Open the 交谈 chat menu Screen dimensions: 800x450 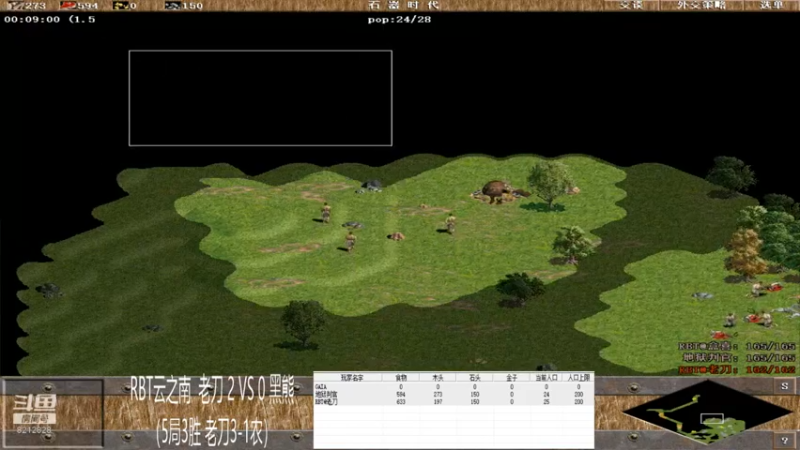pos(631,5)
